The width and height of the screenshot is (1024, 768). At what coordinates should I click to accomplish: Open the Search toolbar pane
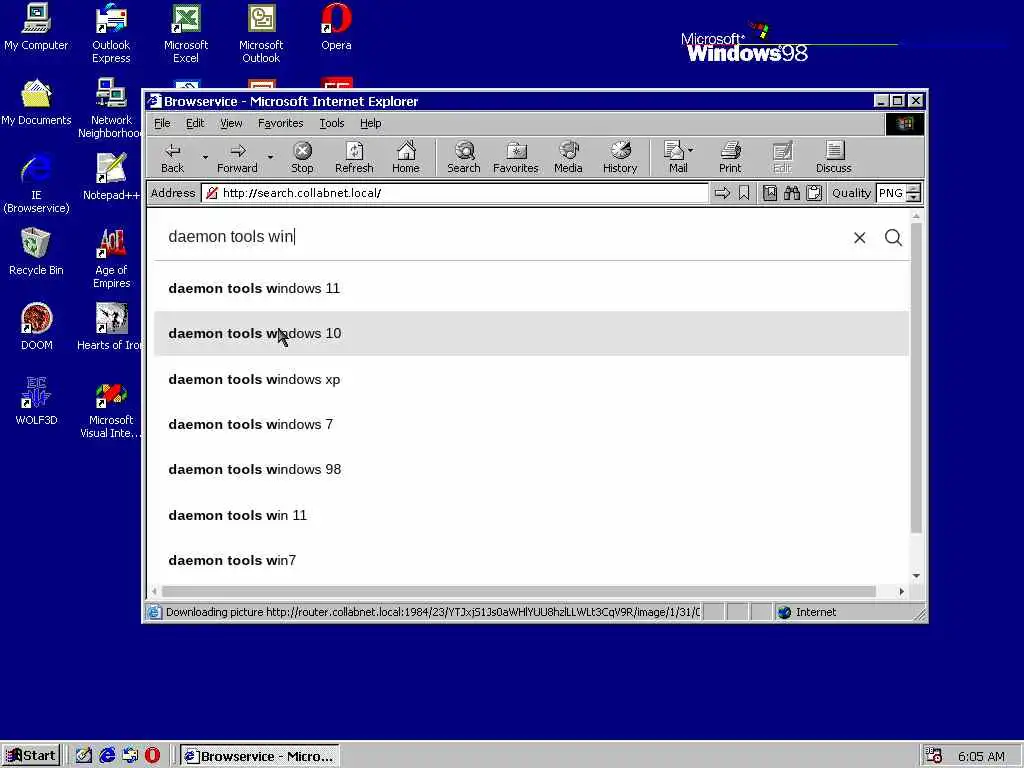point(464,157)
